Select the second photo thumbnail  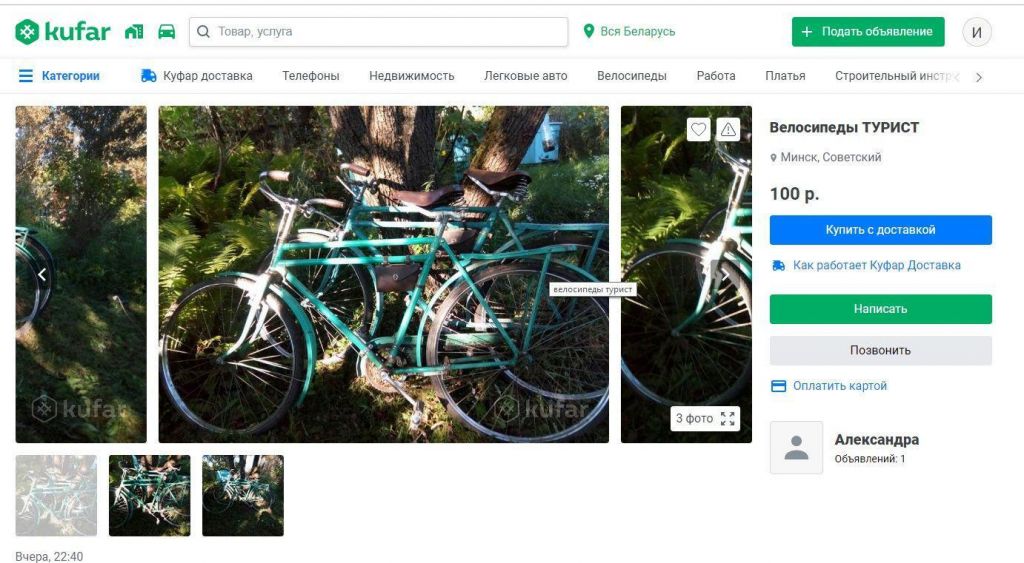click(149, 496)
